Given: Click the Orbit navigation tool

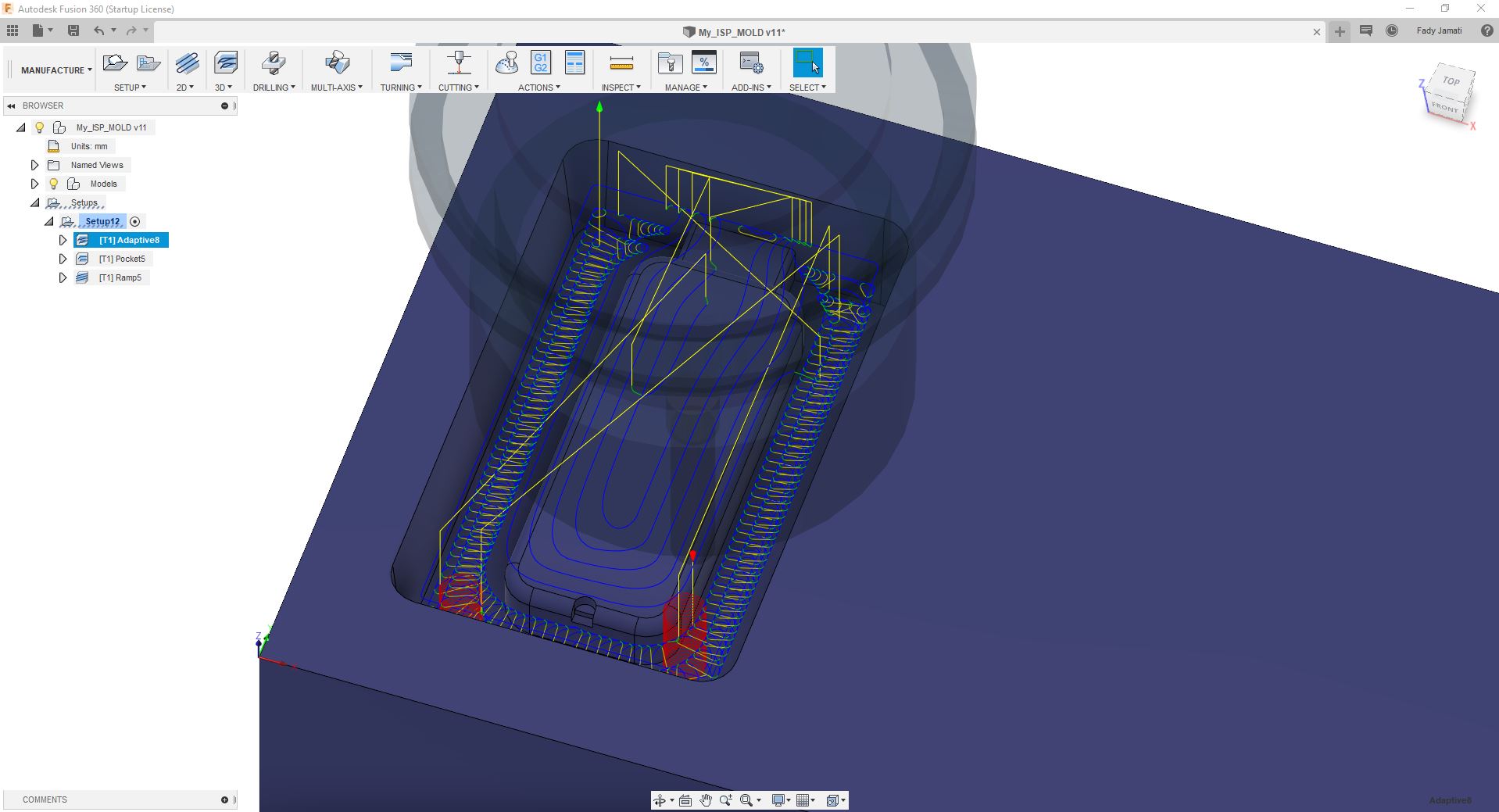Looking at the screenshot, I should (661, 800).
